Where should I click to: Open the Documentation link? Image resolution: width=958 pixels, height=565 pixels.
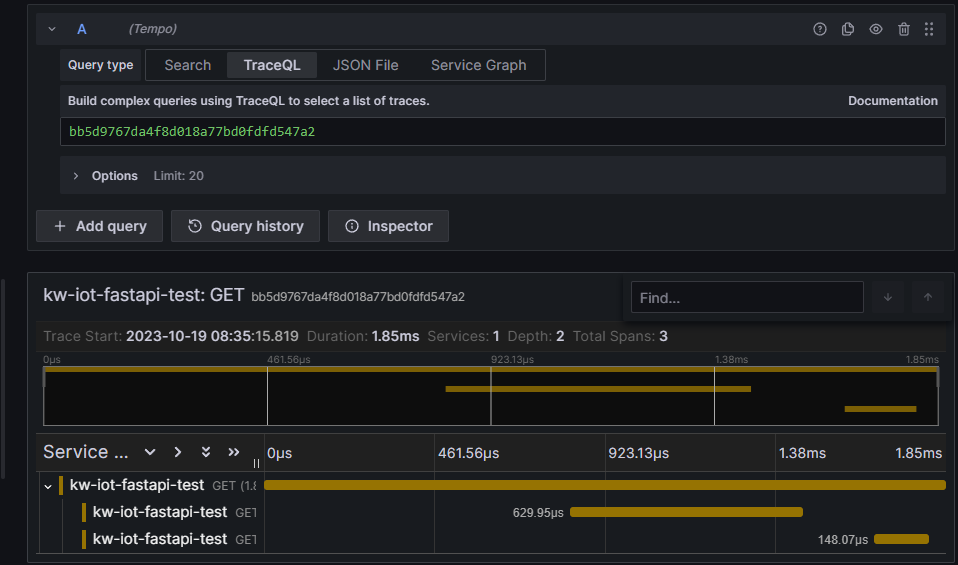893,101
